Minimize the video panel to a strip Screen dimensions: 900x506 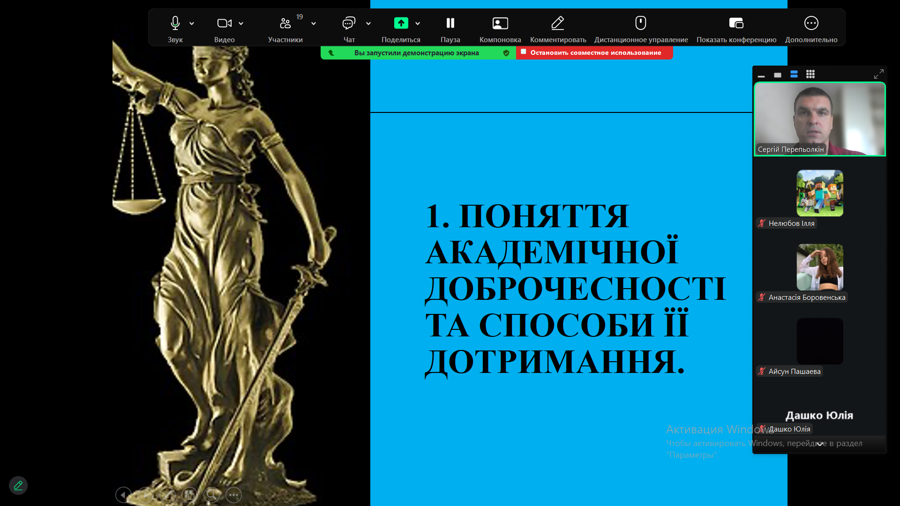(x=761, y=75)
